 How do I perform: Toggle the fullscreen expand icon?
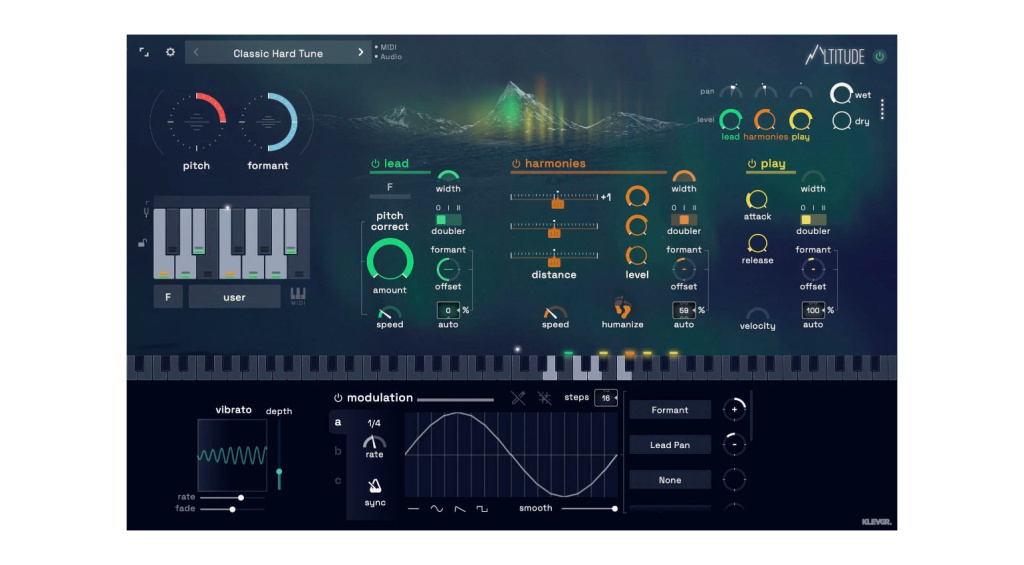tap(144, 52)
